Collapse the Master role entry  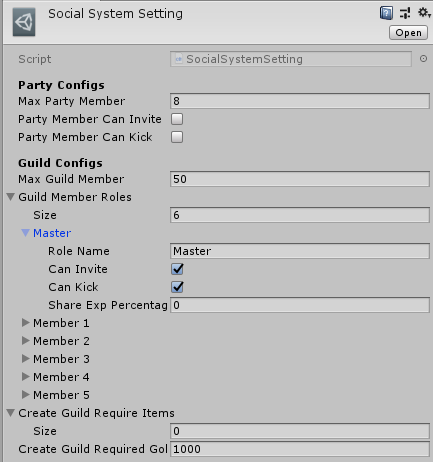25,233
